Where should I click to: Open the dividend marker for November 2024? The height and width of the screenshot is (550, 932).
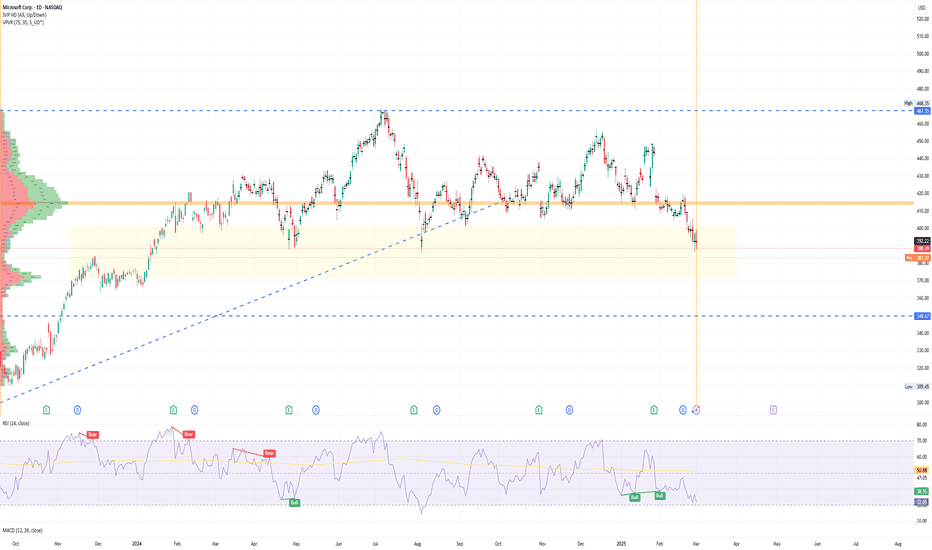point(569,410)
